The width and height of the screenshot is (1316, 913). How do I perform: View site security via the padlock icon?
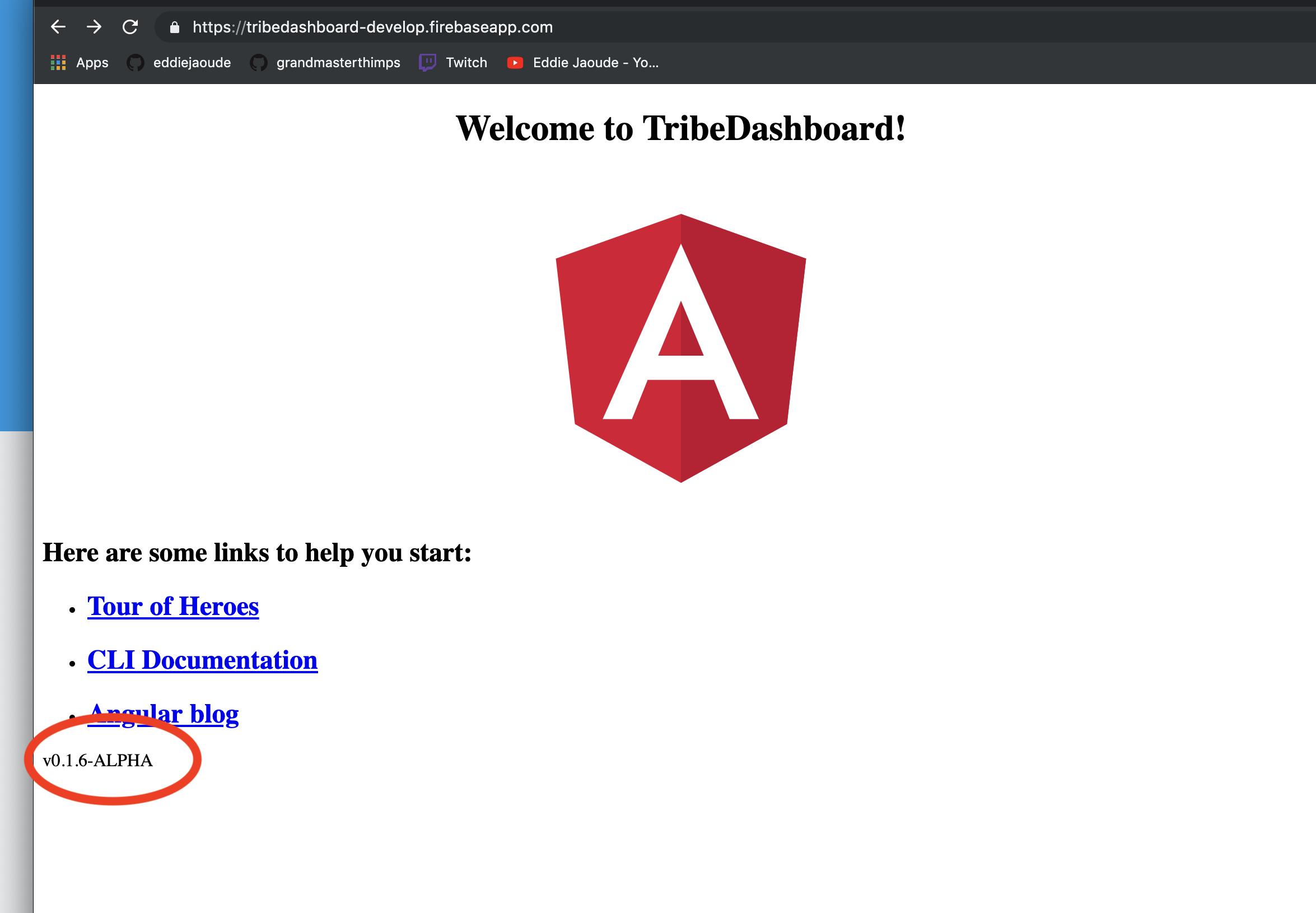[174, 27]
